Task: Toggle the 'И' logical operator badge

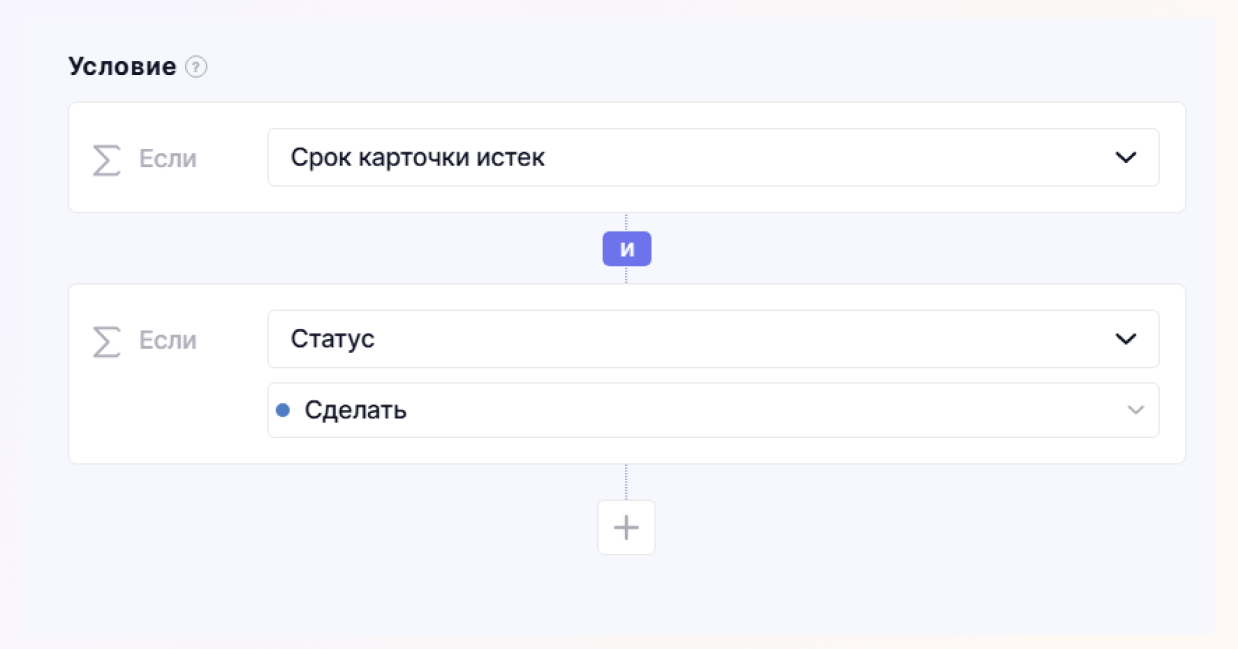Action: [626, 249]
